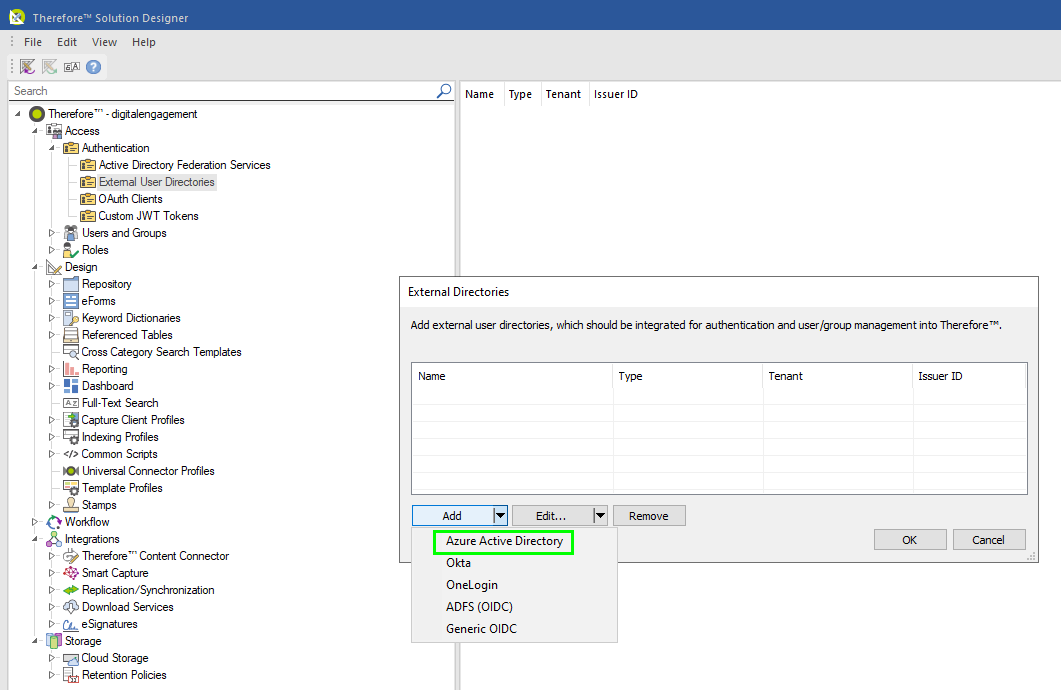The width and height of the screenshot is (1061, 690).
Task: Open the Help menu
Action: [143, 42]
